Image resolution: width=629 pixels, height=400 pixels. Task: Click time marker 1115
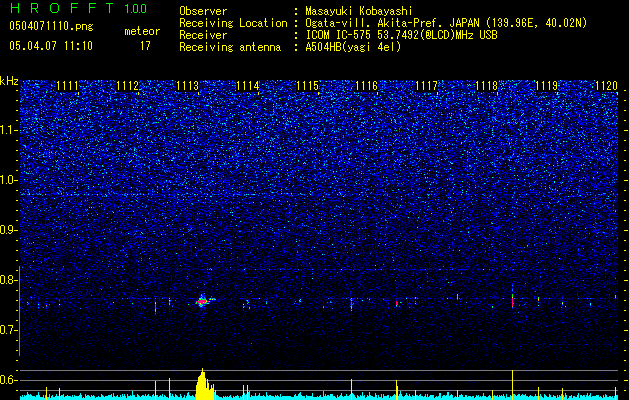pyautogui.click(x=307, y=86)
